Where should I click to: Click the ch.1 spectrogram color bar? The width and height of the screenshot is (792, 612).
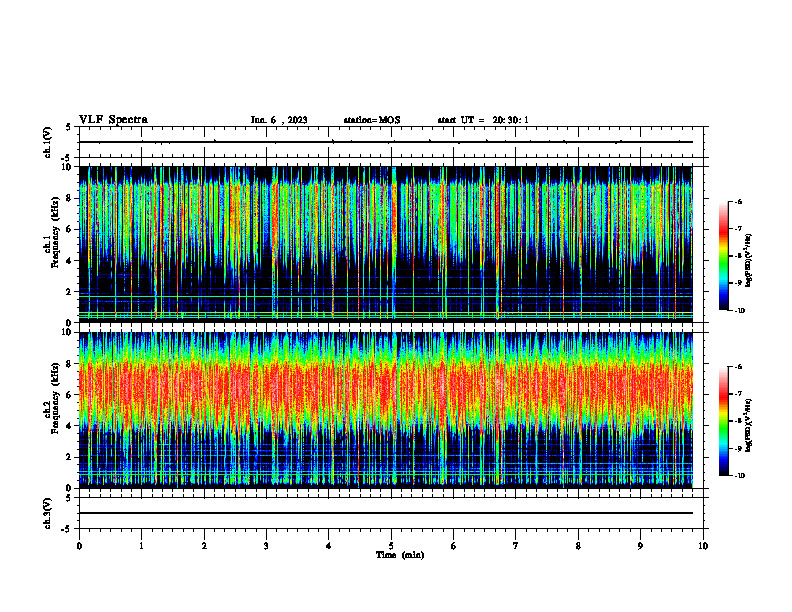(724, 256)
